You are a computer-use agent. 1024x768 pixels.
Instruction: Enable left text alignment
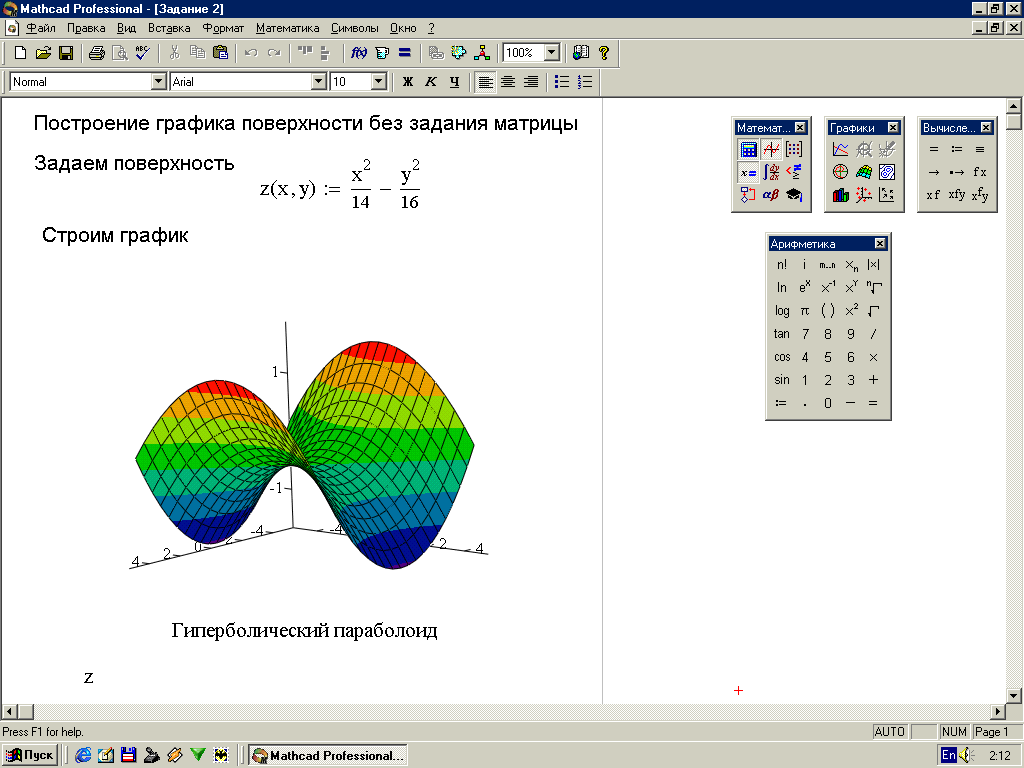pos(485,82)
